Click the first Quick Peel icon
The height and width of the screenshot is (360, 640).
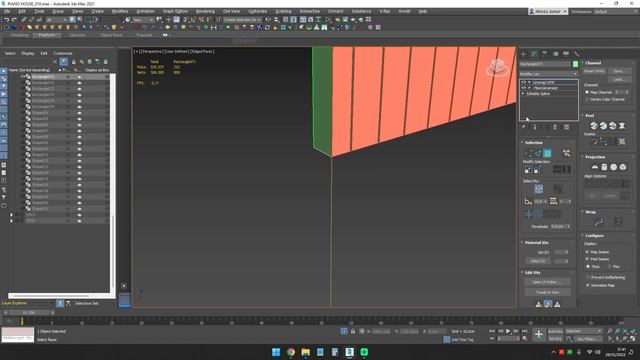click(594, 126)
